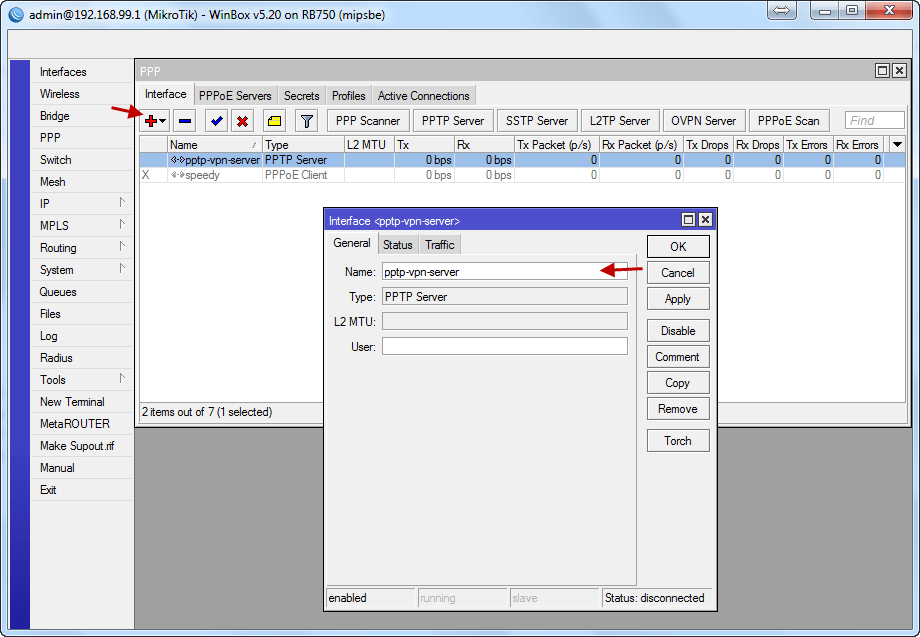920x637 pixels.
Task: Click the red X disable button
Action: coord(242,121)
